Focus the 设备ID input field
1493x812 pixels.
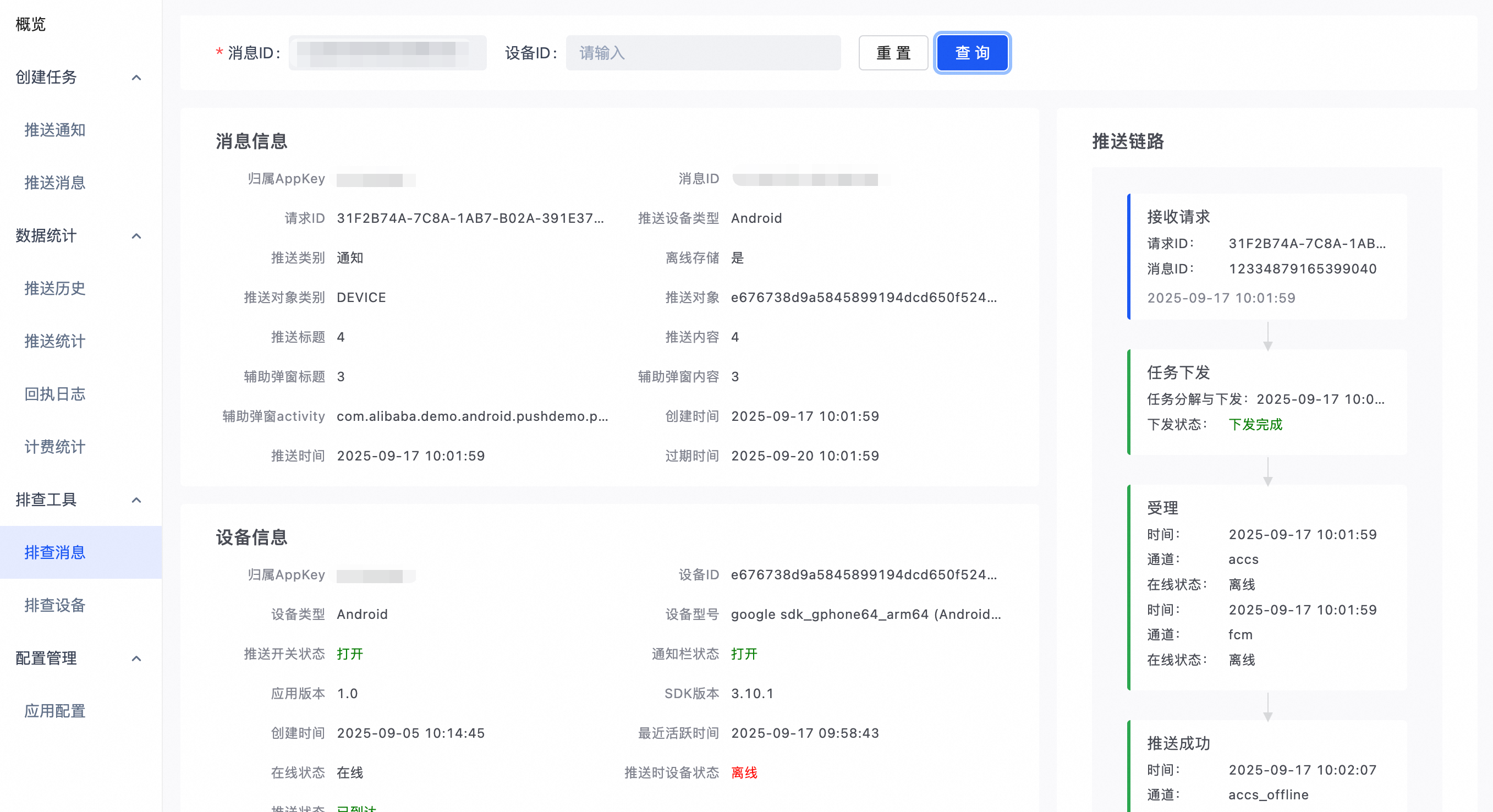pos(702,53)
